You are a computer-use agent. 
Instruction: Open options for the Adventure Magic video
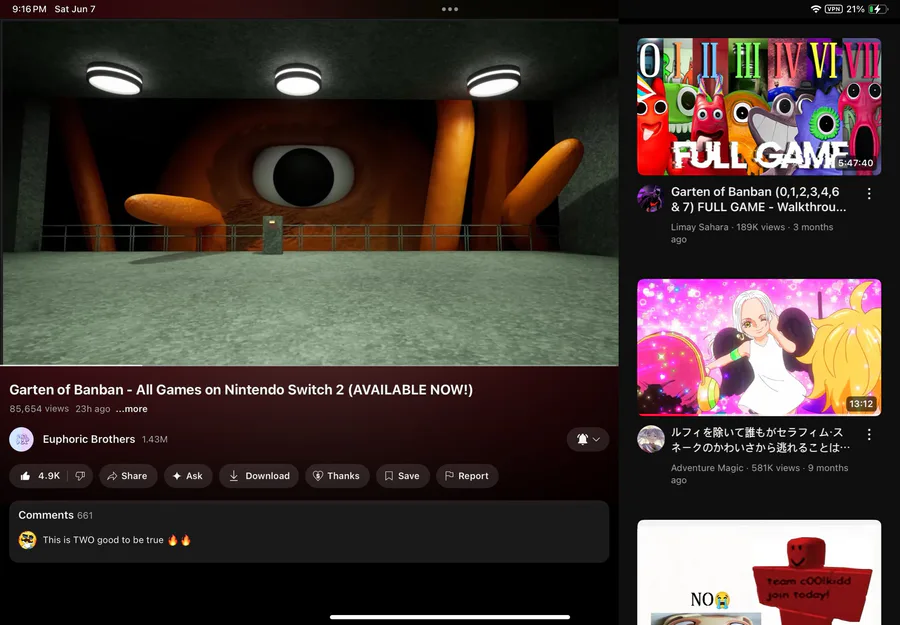pos(869,434)
